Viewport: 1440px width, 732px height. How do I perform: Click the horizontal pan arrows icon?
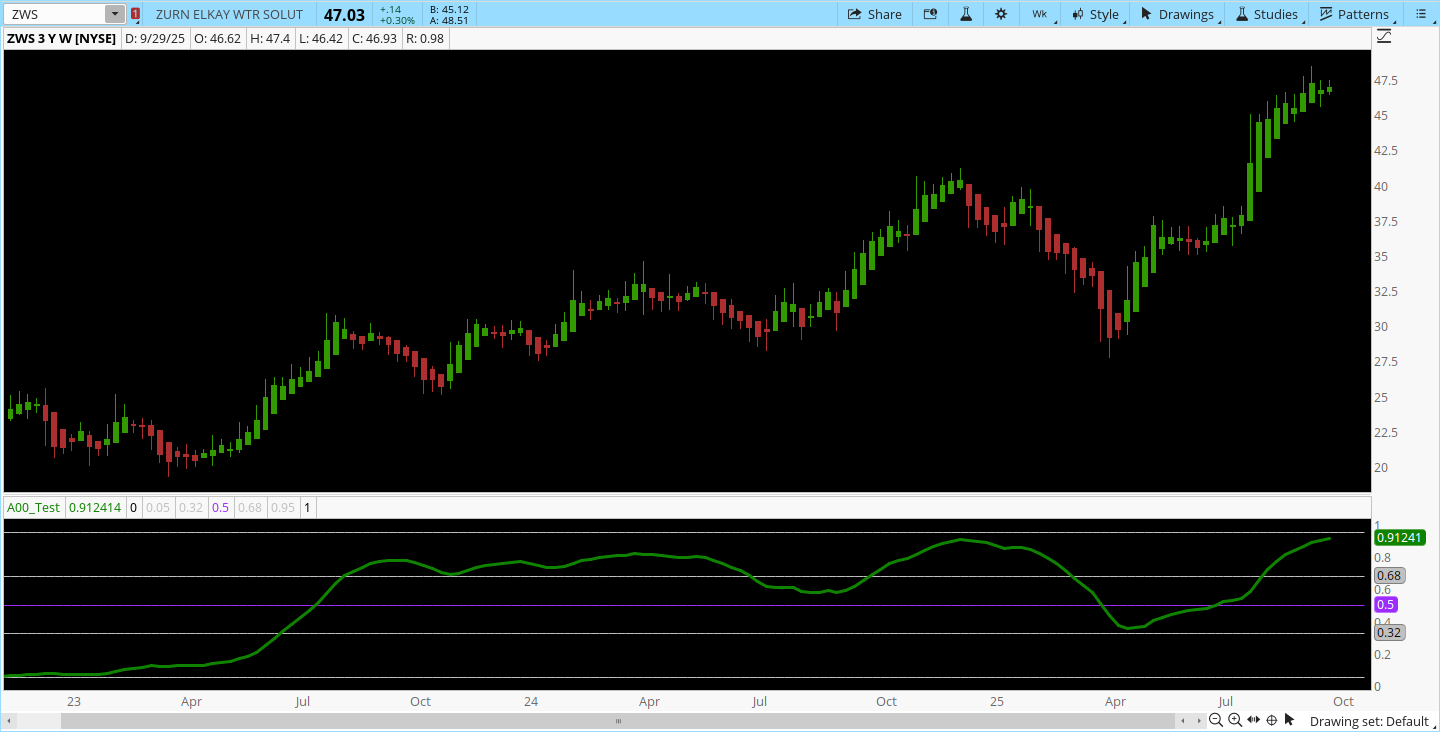point(1254,721)
